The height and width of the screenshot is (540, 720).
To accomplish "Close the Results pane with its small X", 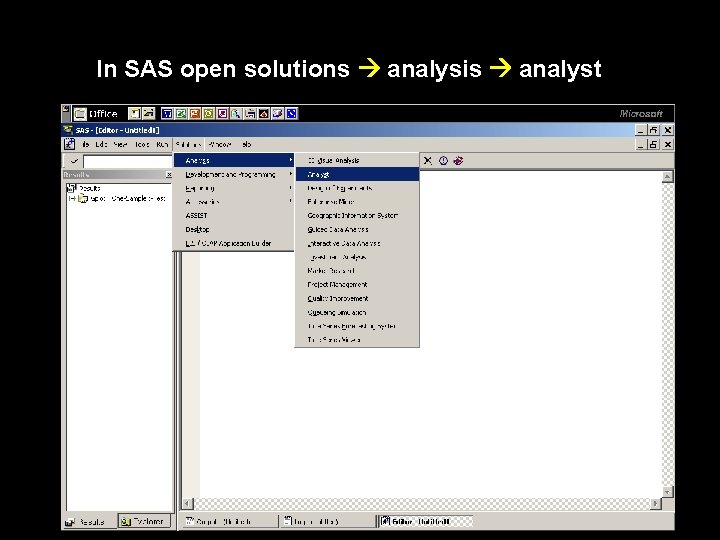I will (169, 174).
